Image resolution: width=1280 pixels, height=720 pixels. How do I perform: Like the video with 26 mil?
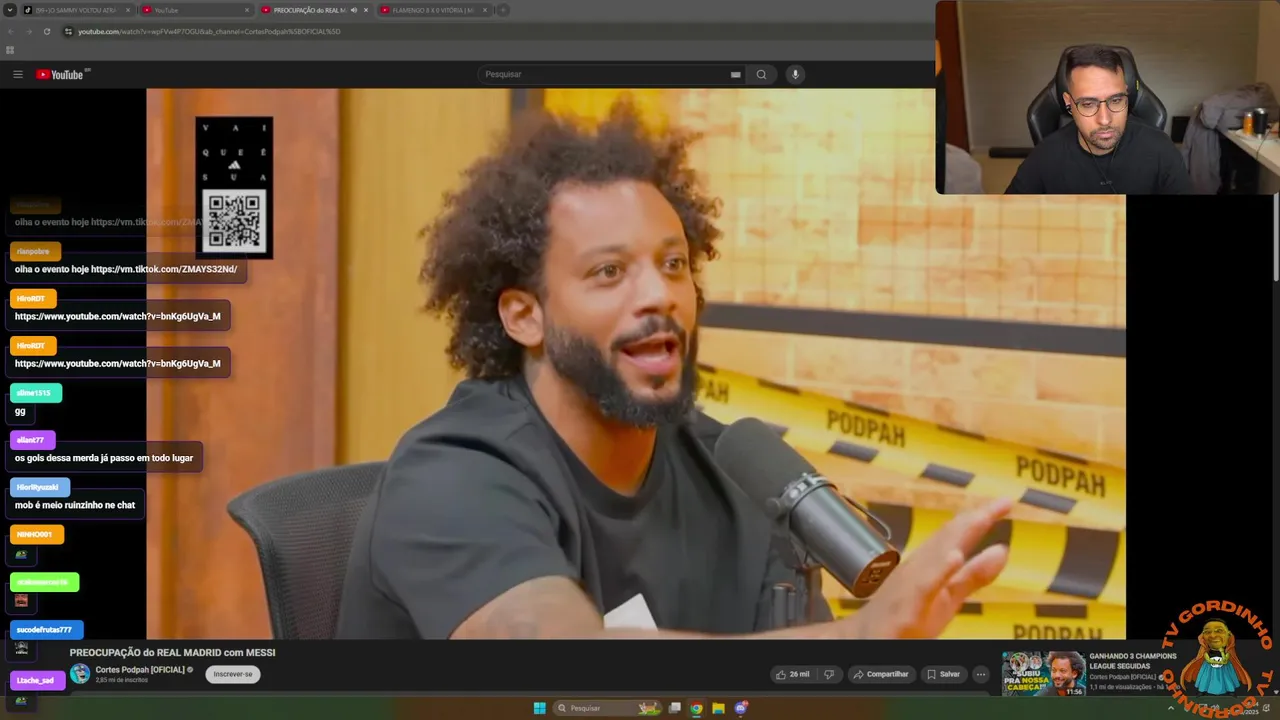[793, 674]
